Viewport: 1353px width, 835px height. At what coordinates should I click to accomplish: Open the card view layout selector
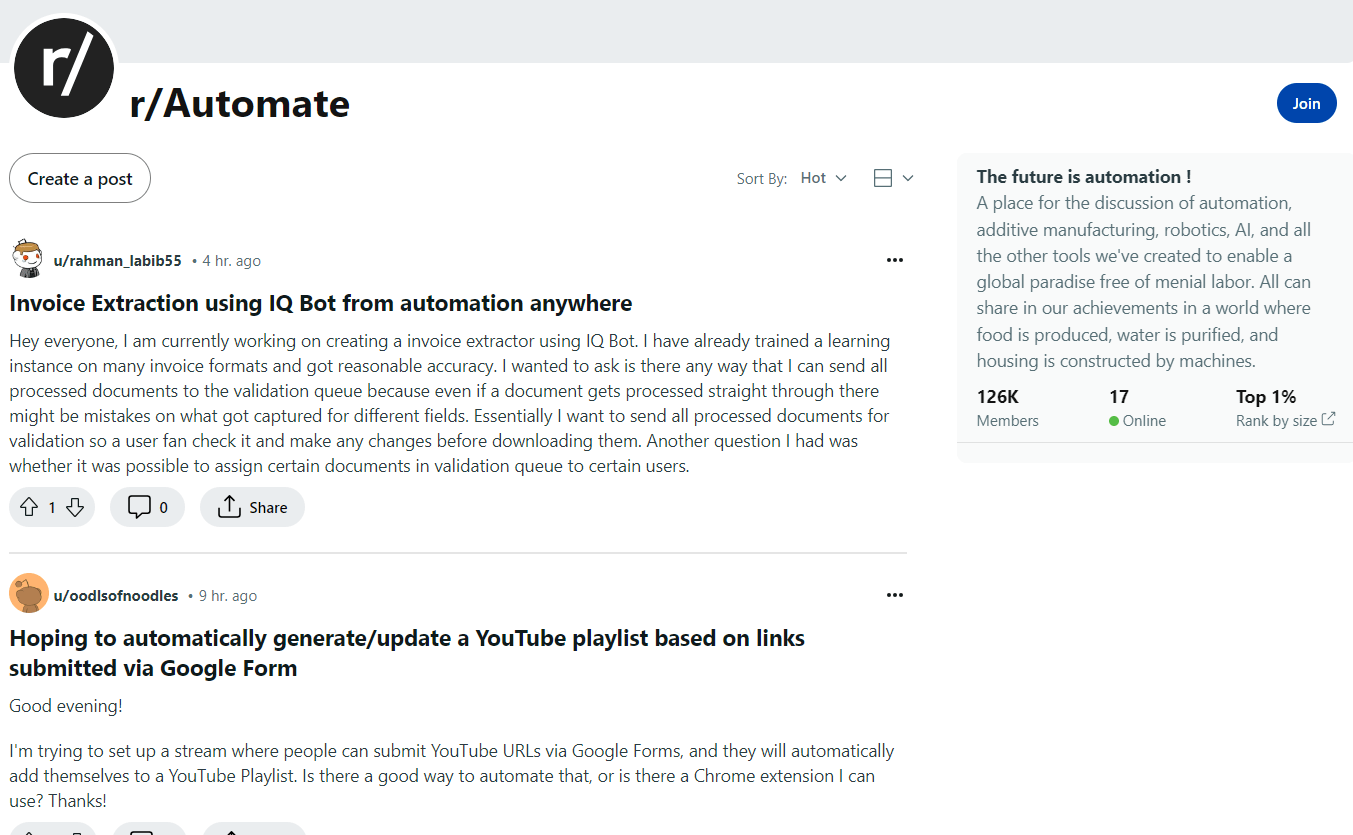(x=893, y=178)
